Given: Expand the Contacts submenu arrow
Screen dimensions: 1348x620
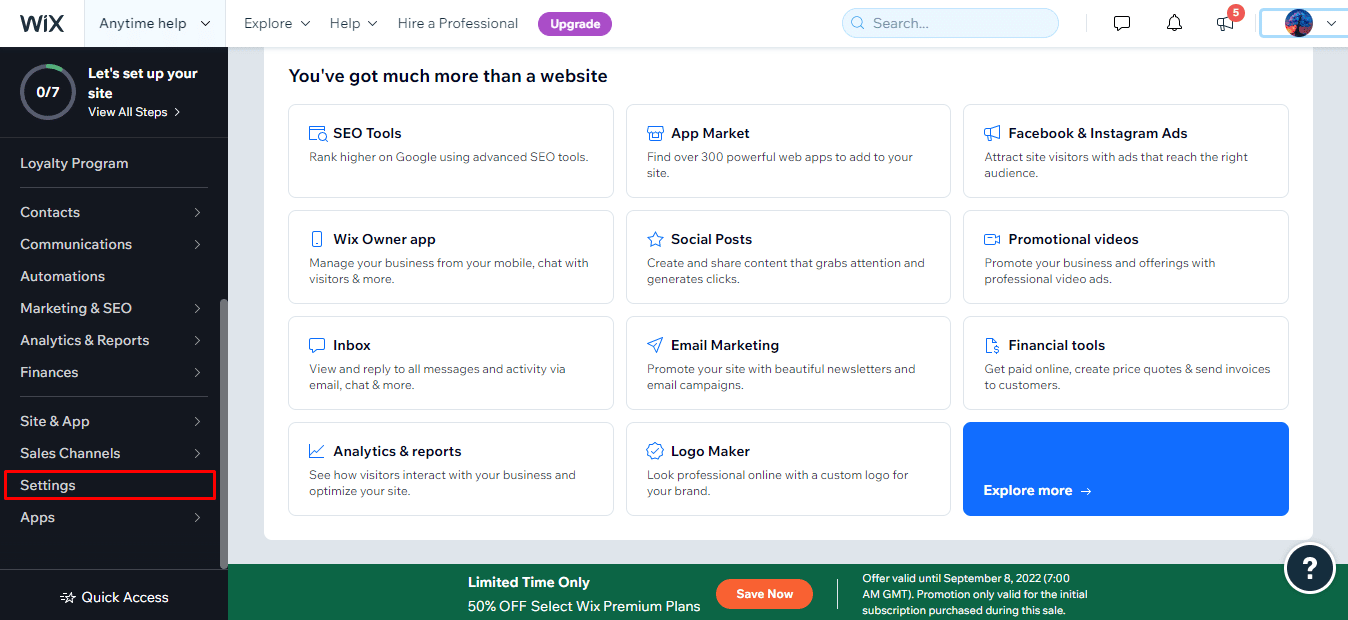Looking at the screenshot, I should point(197,212).
